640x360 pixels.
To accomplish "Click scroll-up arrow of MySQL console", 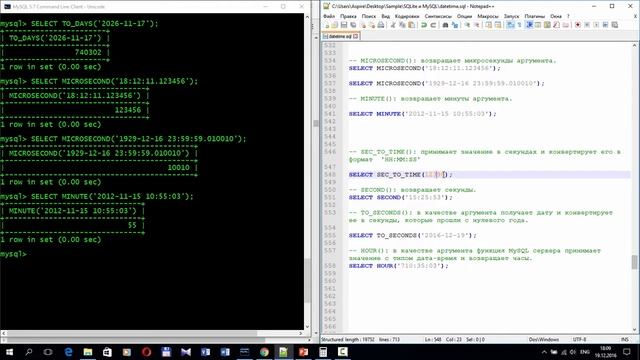I will pos(307,17).
